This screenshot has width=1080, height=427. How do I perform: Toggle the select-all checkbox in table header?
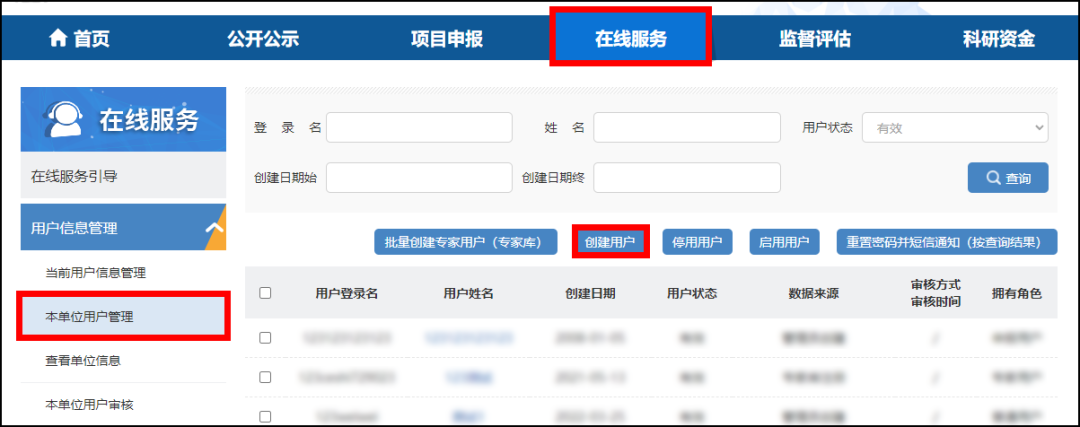pyautogui.click(x=265, y=293)
